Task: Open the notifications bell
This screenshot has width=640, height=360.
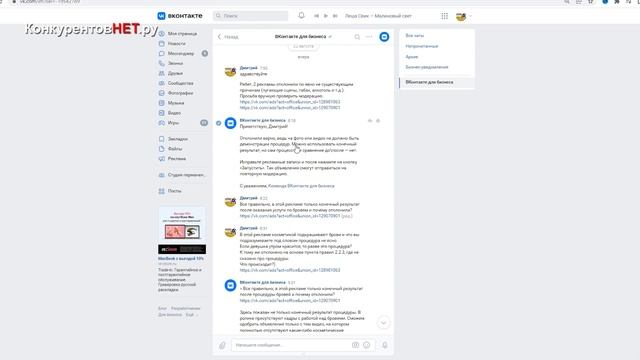Action: (x=301, y=16)
